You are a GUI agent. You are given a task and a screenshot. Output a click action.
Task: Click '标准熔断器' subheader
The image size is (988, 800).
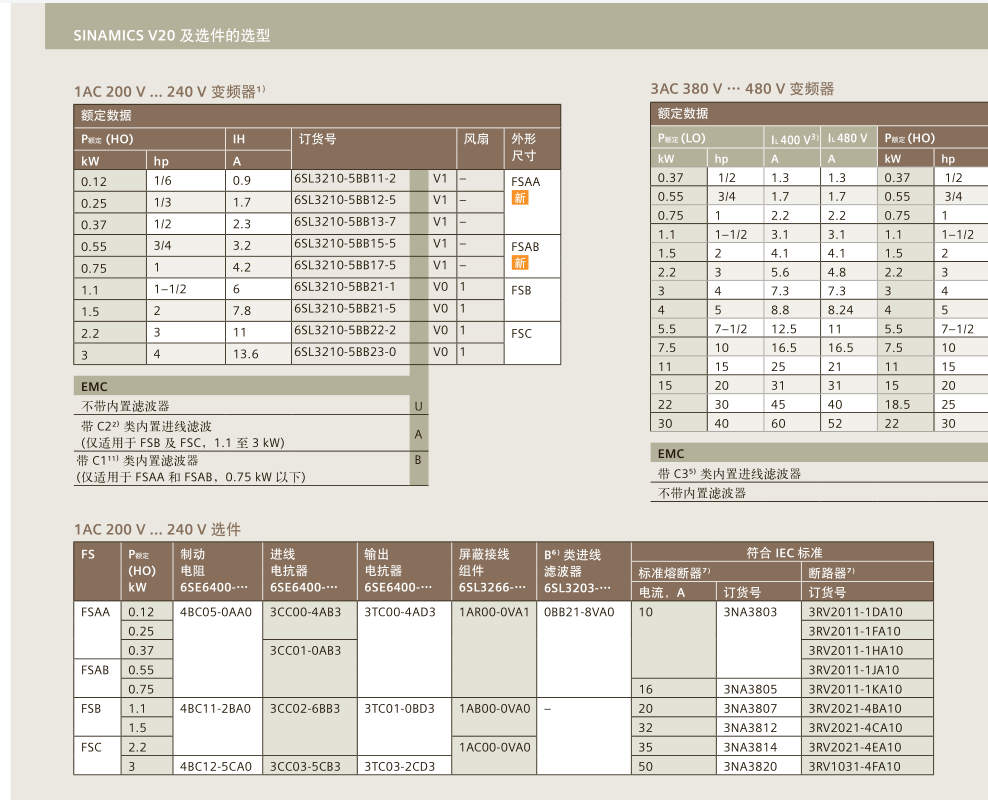[x=674, y=573]
